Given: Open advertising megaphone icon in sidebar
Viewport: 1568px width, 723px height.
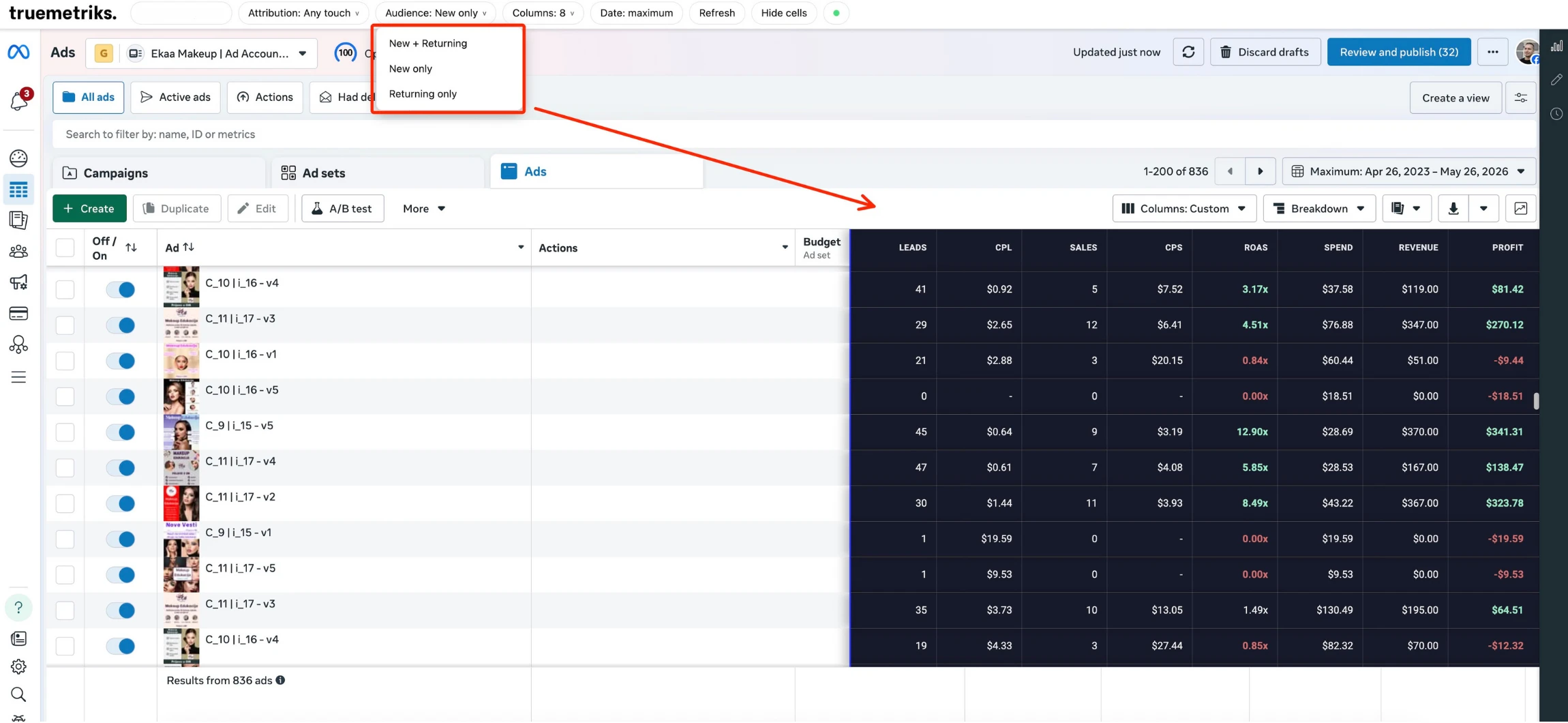Looking at the screenshot, I should (18, 282).
